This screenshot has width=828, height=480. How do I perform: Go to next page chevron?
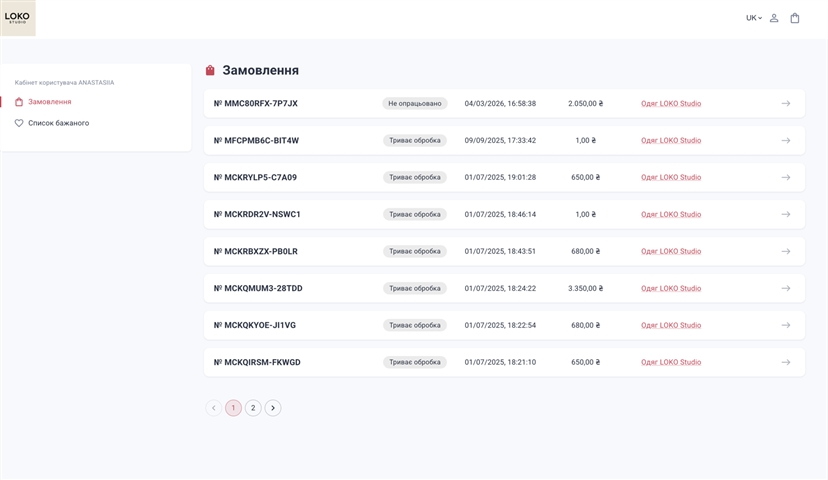point(273,408)
